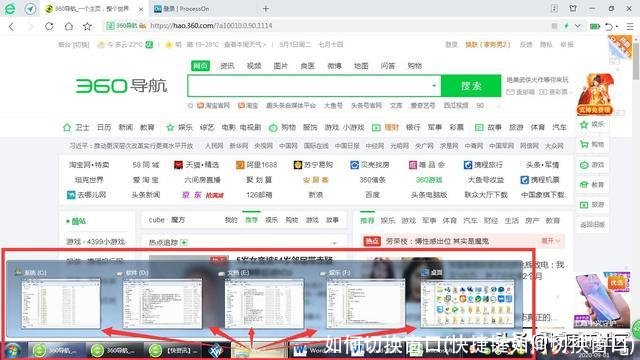Screen dimensions: 640x360
Task: Click the undo-close arrow icon in toolbar
Action: [609, 27]
